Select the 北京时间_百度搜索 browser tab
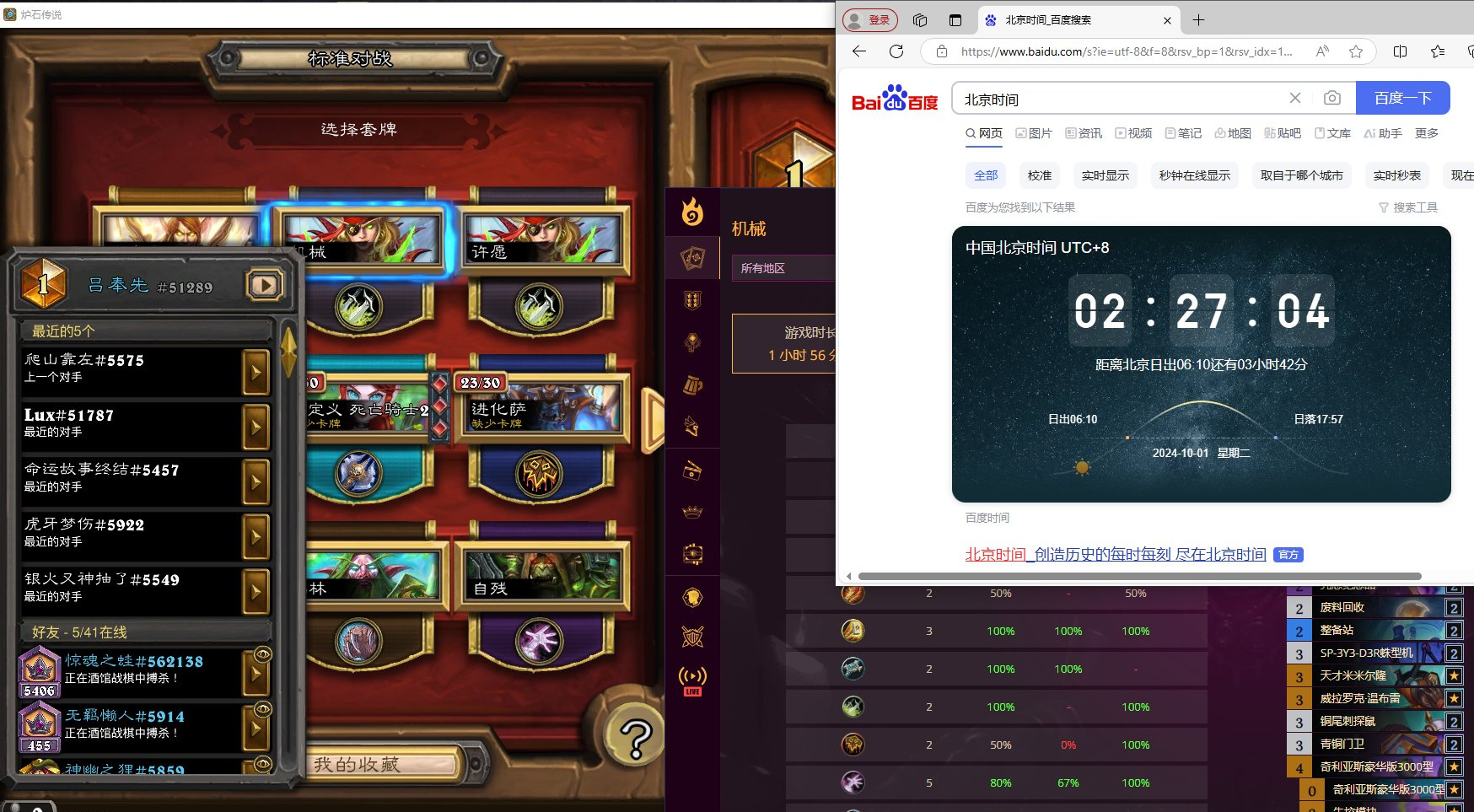 point(1078,20)
